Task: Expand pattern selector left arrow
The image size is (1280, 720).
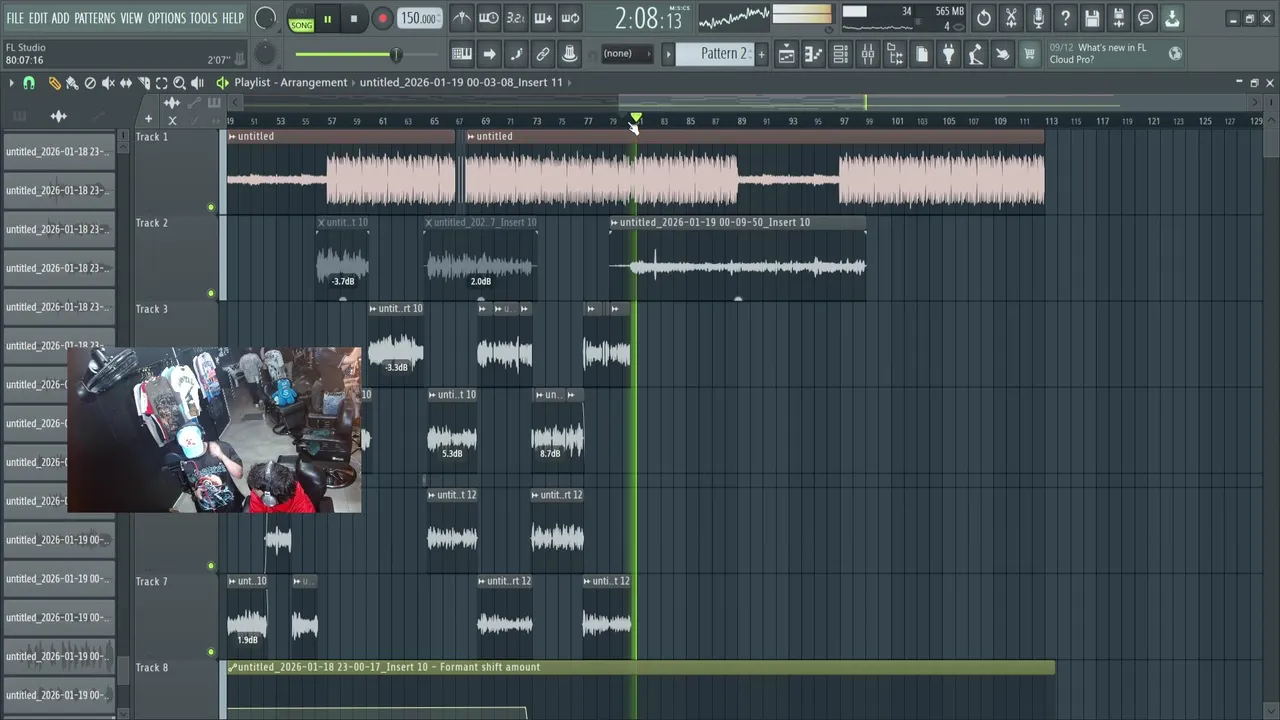Action: click(668, 54)
